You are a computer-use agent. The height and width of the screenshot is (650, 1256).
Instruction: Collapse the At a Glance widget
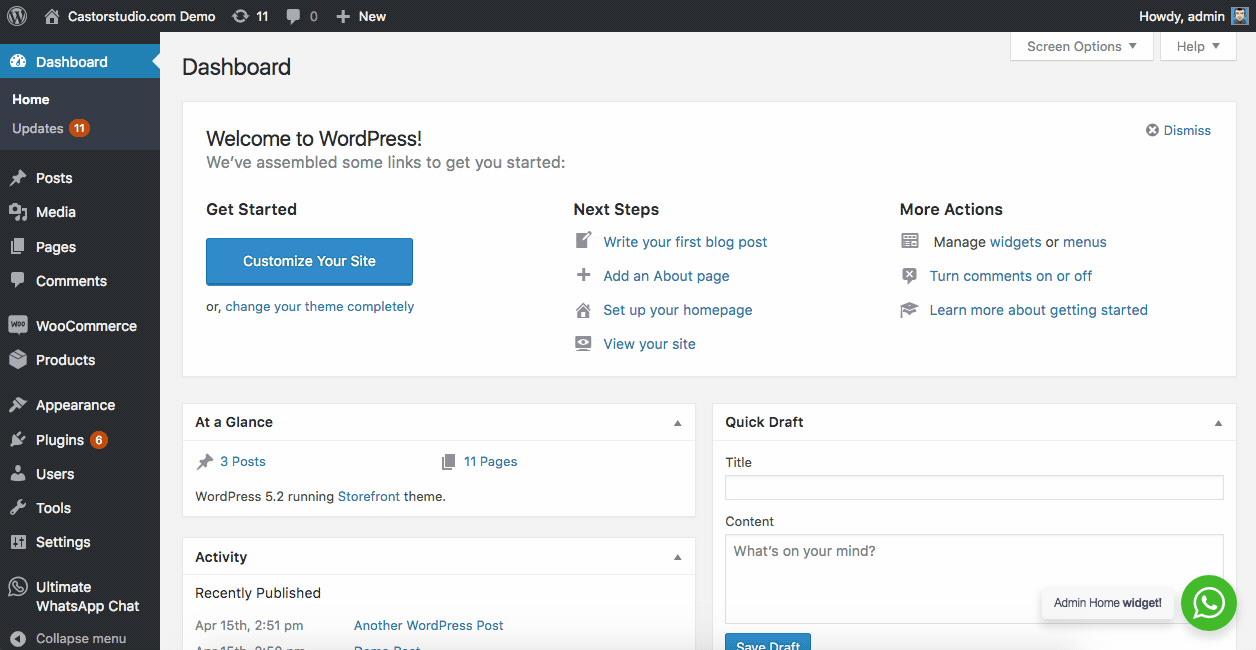click(x=677, y=423)
